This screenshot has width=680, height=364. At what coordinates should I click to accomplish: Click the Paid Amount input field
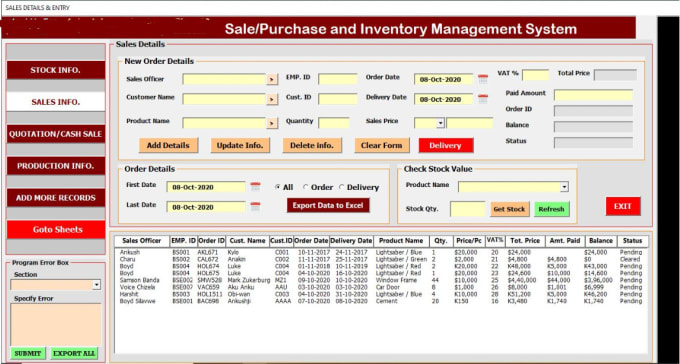click(593, 95)
